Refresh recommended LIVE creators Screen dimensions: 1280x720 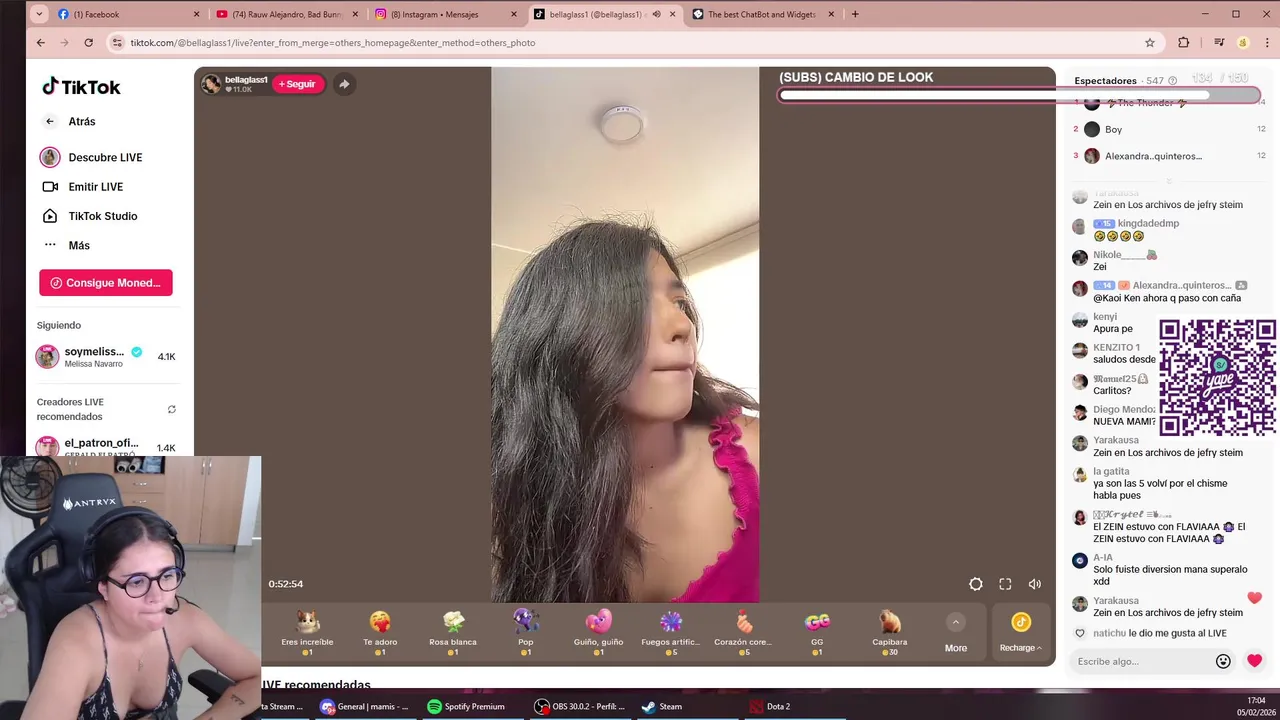point(172,409)
